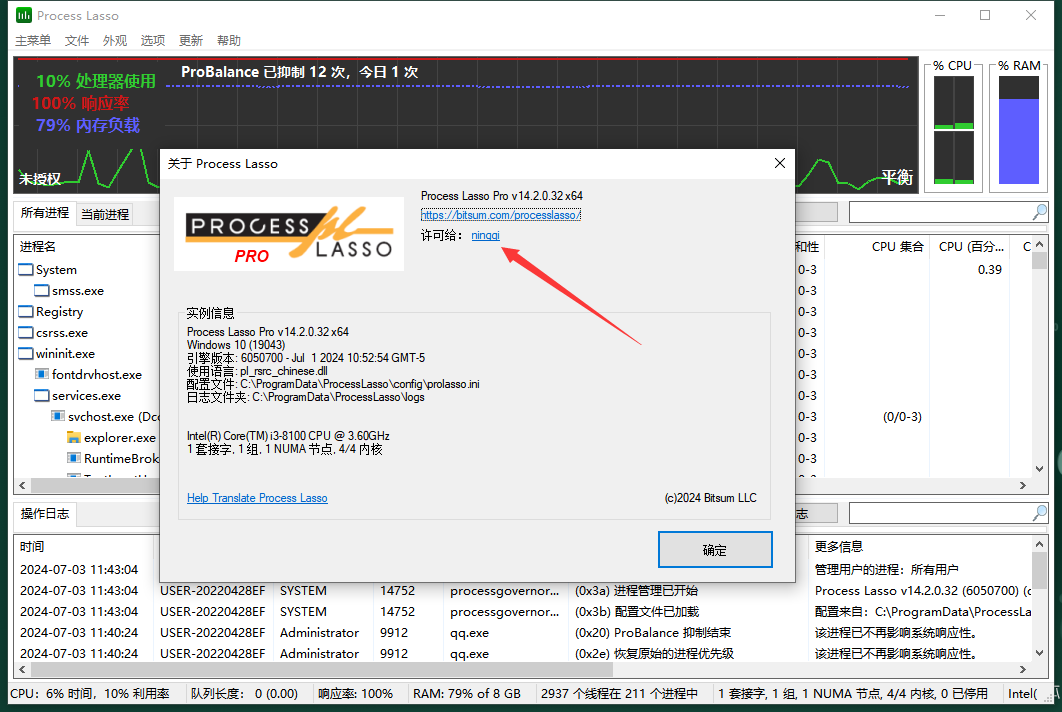This screenshot has height=712, width=1062.
Task: Check the csrss.exe checkbox
Action: coord(25,332)
